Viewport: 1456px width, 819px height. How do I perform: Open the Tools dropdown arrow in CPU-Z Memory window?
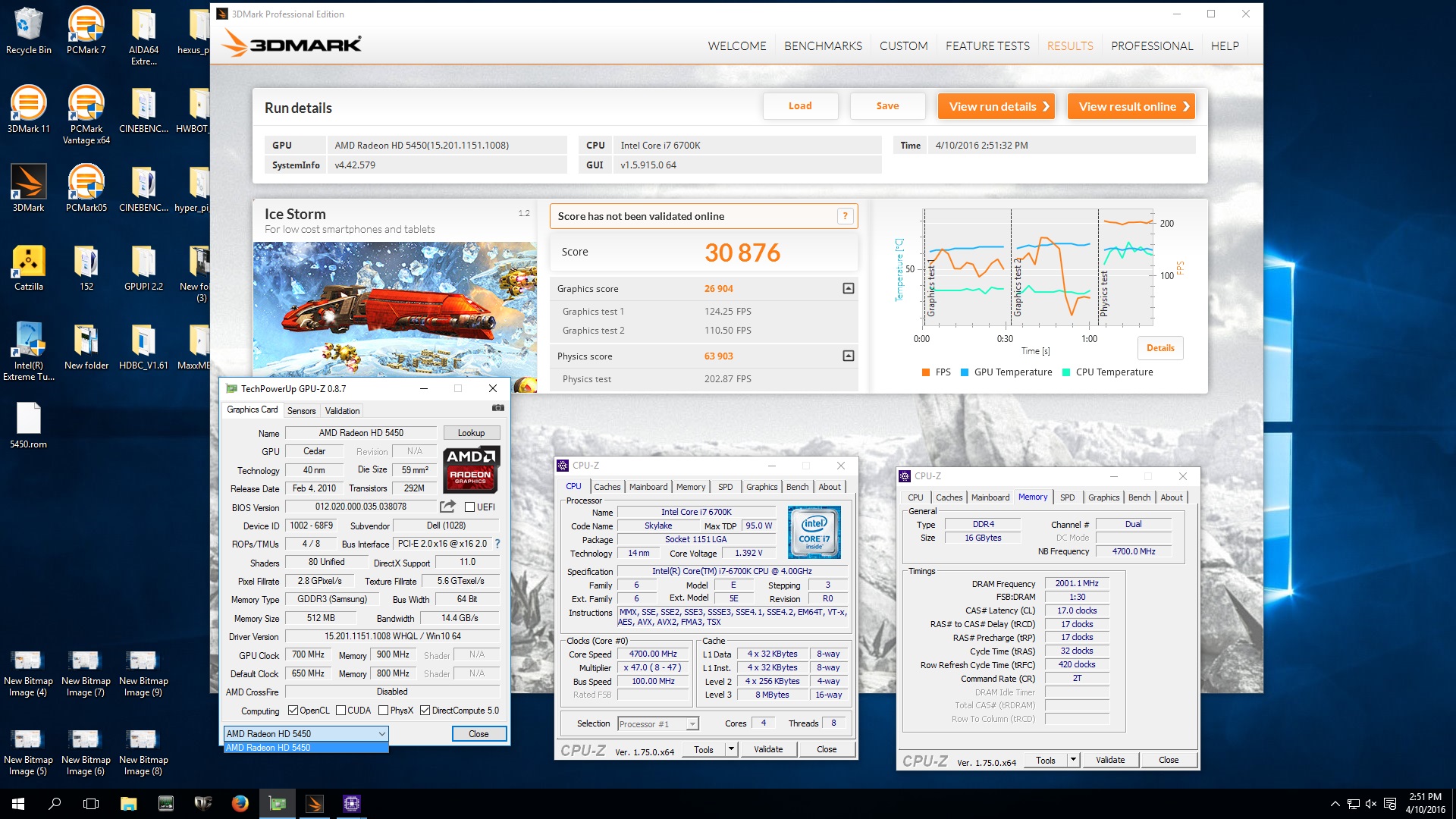tap(1073, 760)
